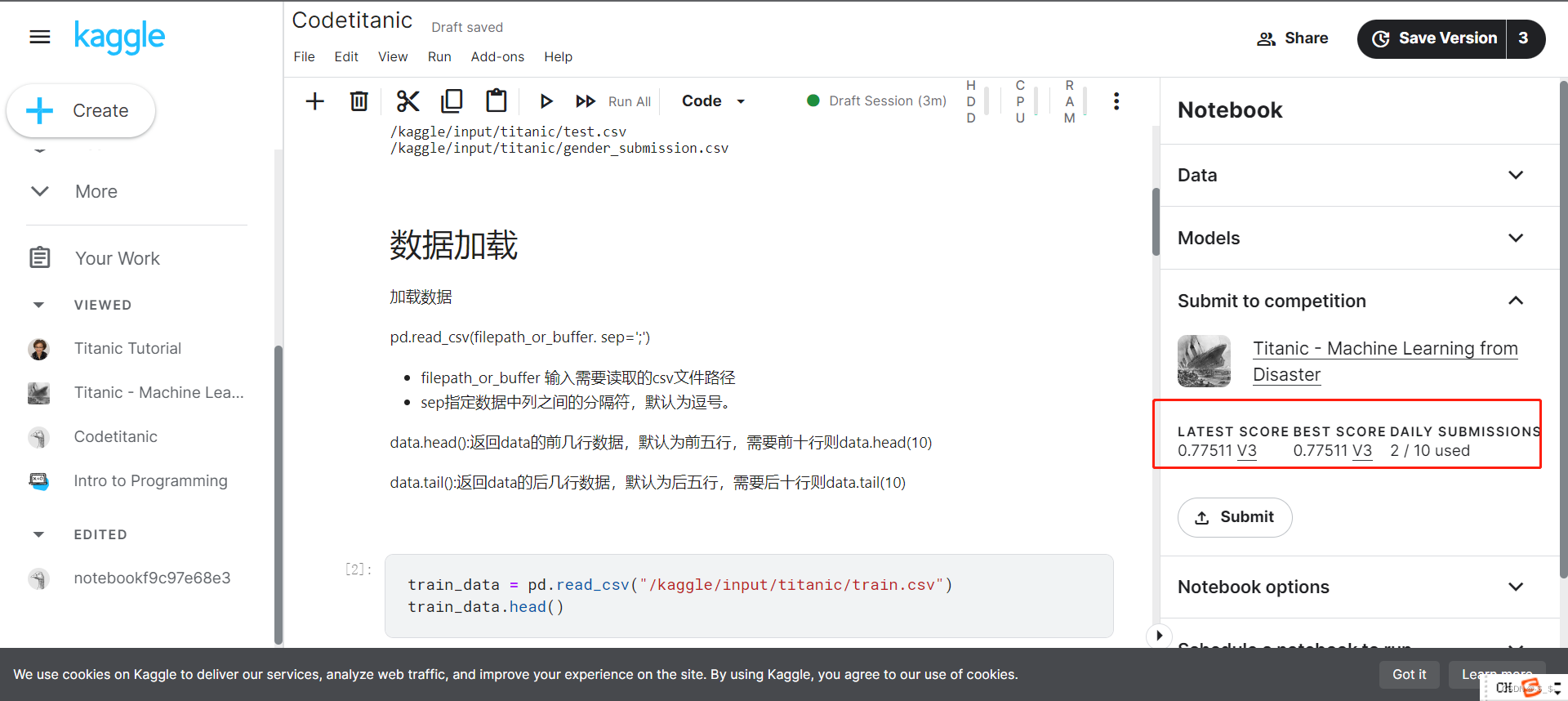The width and height of the screenshot is (1568, 701).
Task: Open Titanic - Machine Learning from Disaster link
Action: (x=1385, y=361)
